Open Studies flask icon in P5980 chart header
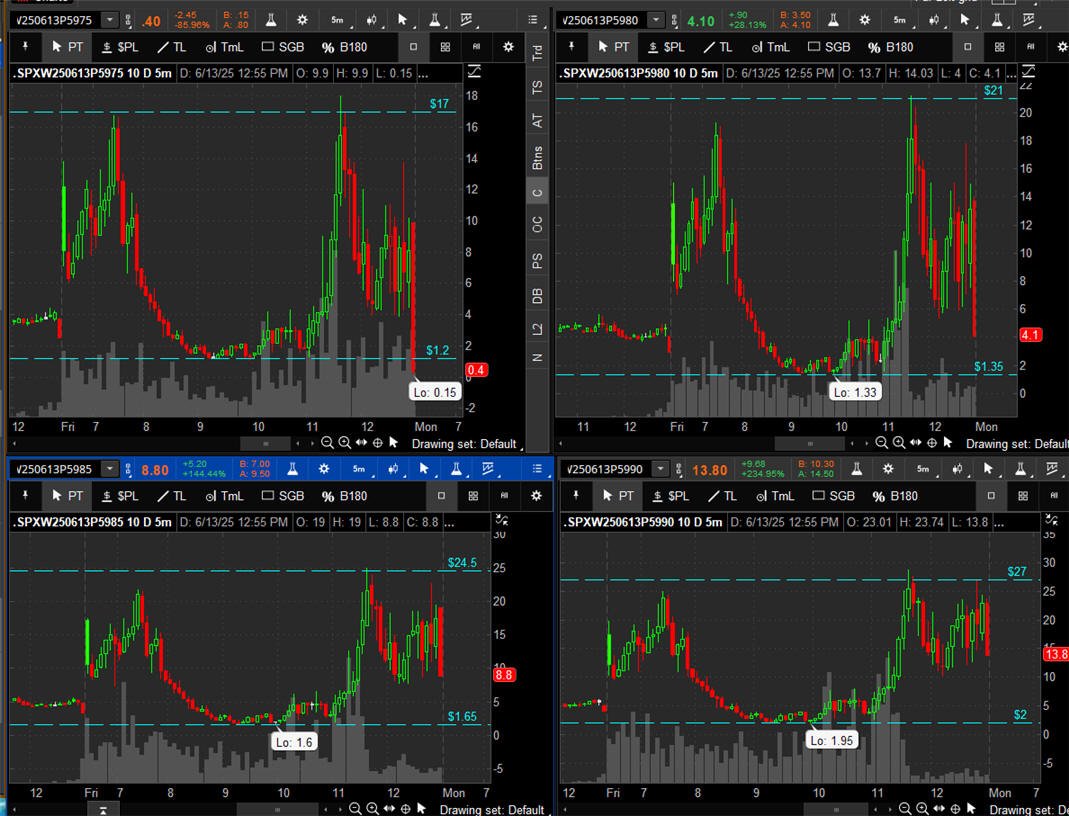This screenshot has height=816, width=1069. tap(833, 20)
